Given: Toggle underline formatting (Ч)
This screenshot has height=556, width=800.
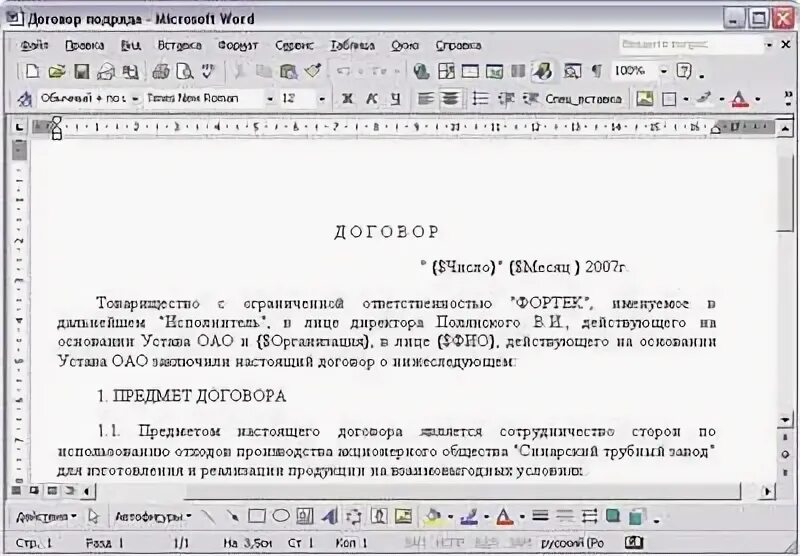Looking at the screenshot, I should 395,98.
